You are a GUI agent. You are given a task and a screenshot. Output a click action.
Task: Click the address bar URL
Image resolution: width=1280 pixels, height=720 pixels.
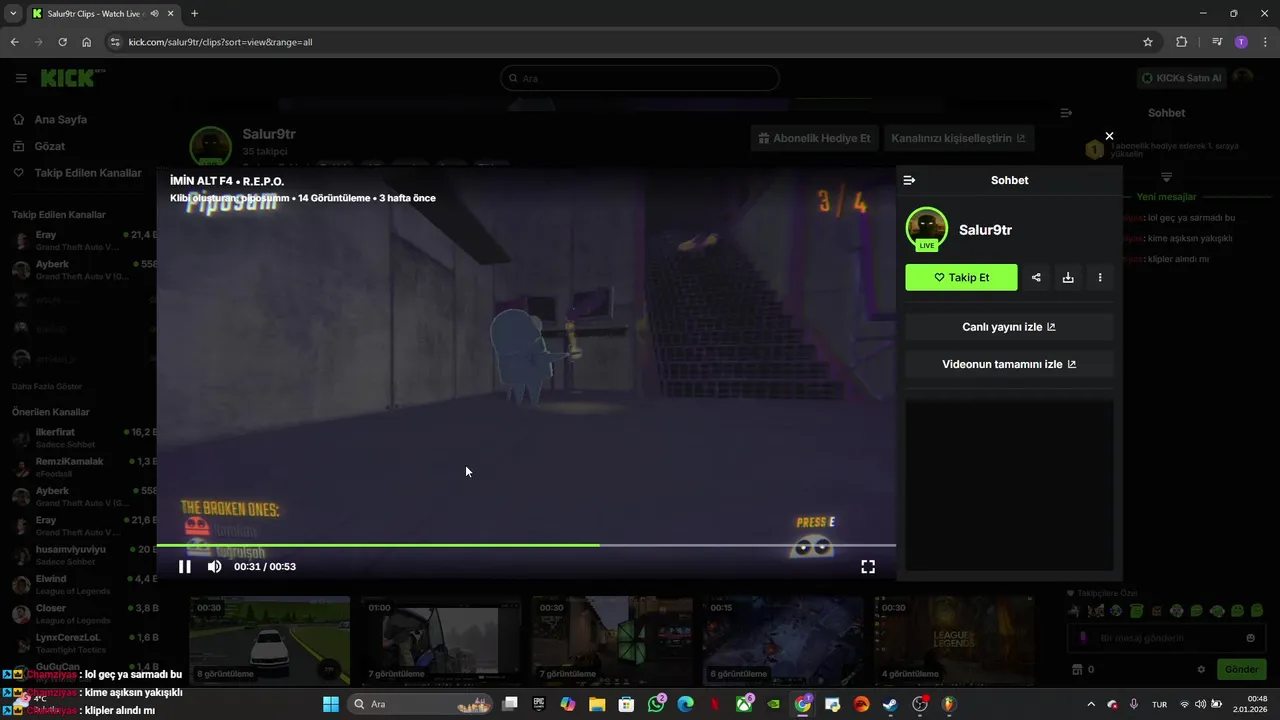pos(220,42)
